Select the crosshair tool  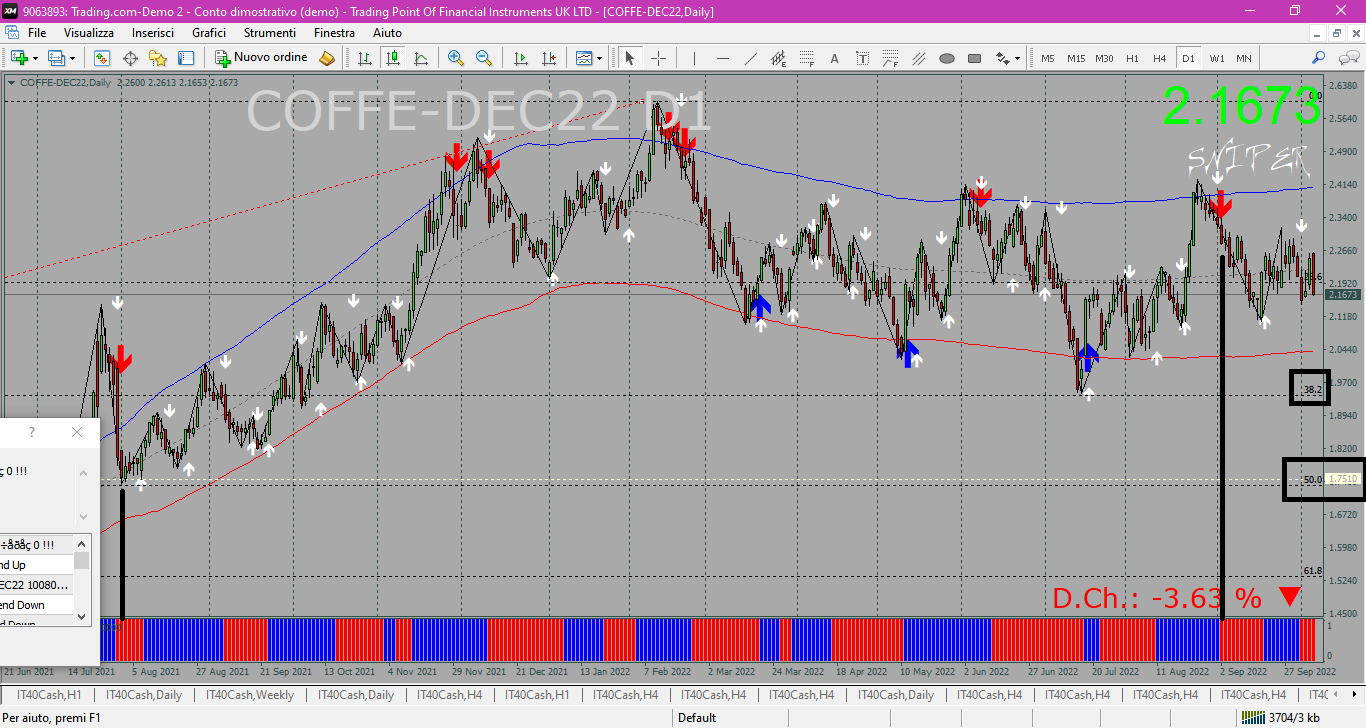(658, 58)
